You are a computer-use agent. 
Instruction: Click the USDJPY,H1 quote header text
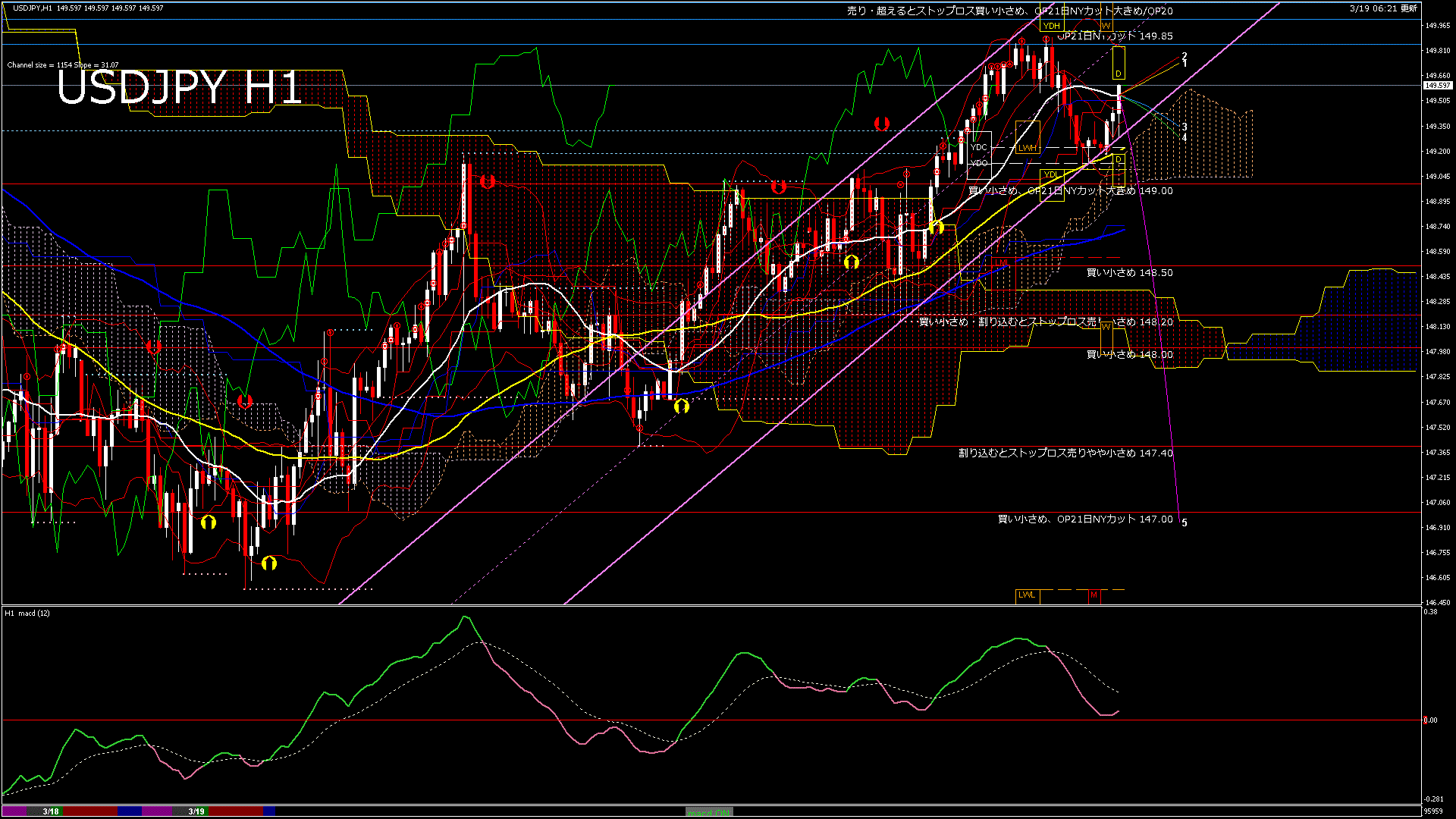[x=88, y=8]
